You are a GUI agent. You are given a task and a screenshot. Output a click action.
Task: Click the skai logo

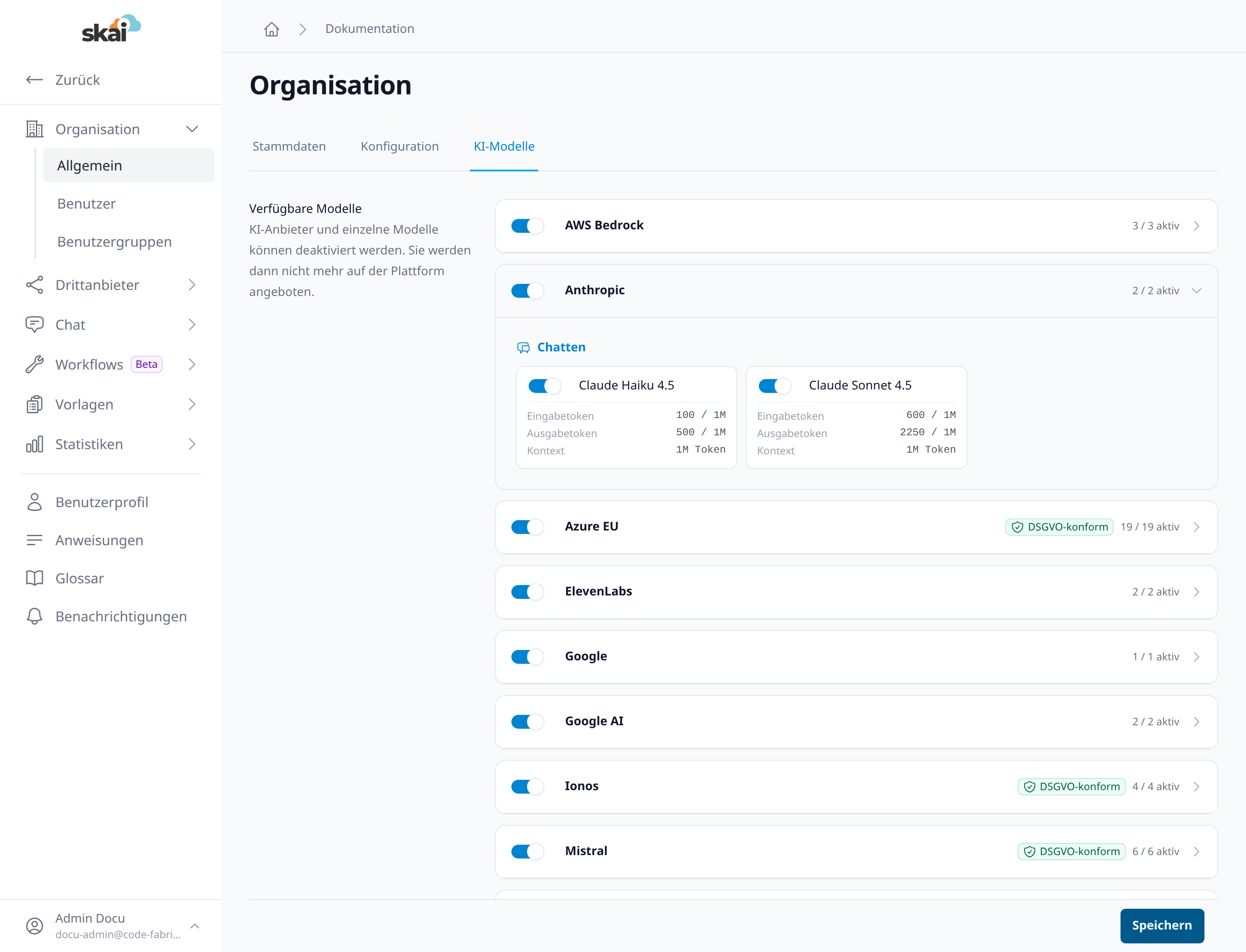pyautogui.click(x=111, y=28)
